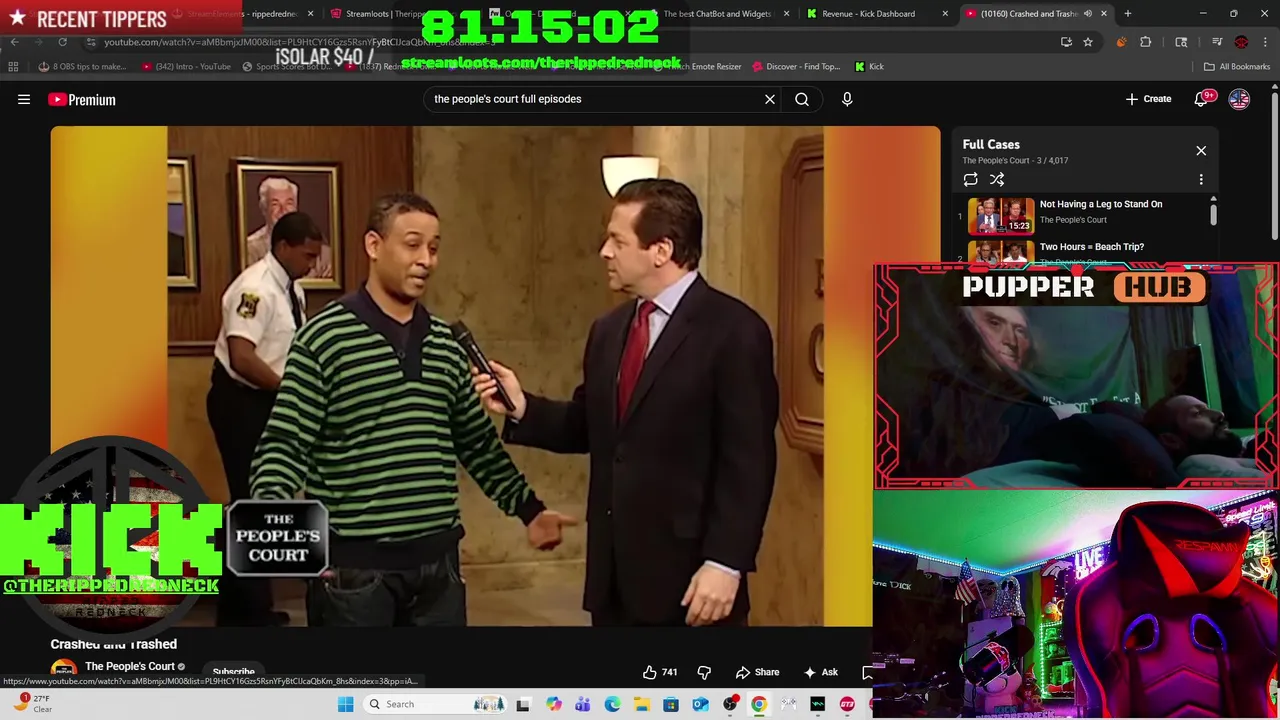
Task: Go to YouTube Premium home logo
Action: 82,99
